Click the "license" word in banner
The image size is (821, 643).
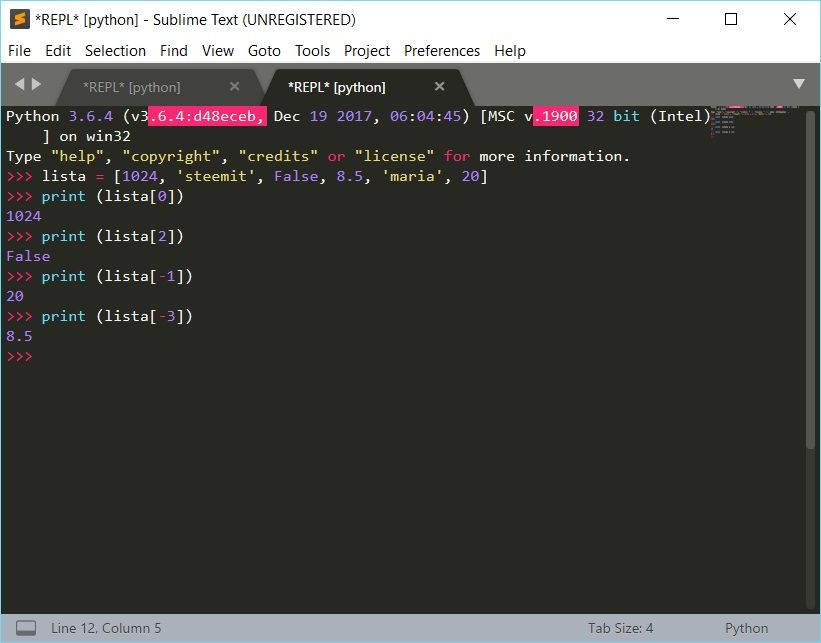(x=394, y=156)
